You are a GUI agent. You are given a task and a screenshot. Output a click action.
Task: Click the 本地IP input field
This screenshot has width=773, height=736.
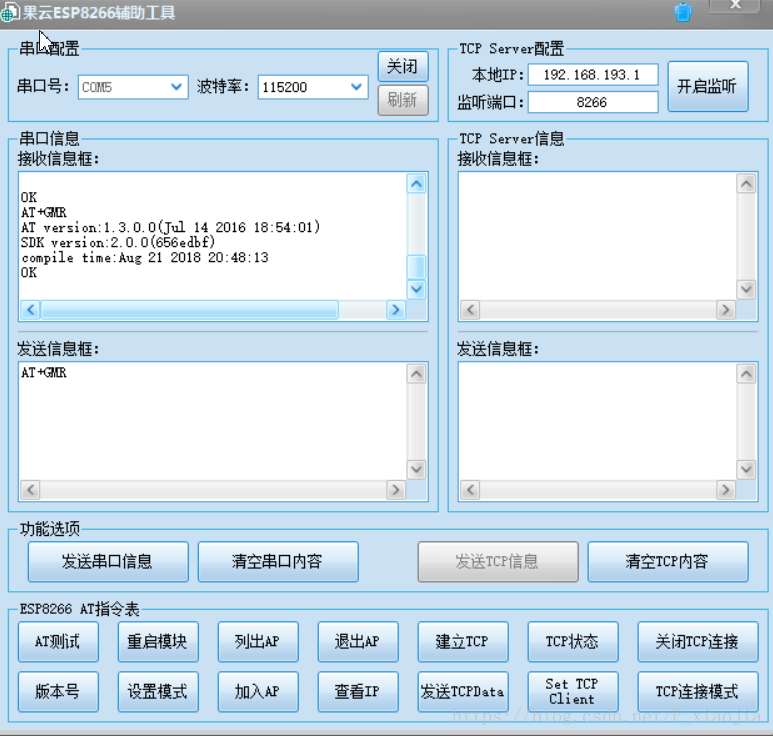point(593,75)
